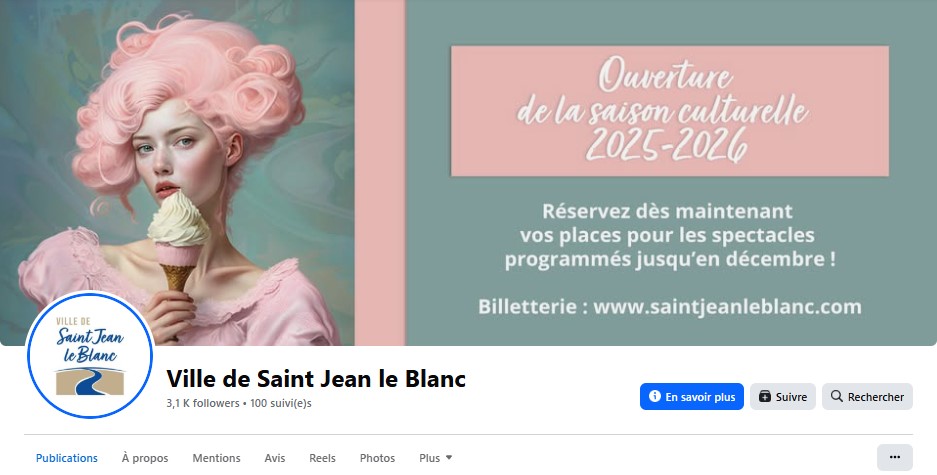Click the 100 suivi(e)s link

pos(281,403)
